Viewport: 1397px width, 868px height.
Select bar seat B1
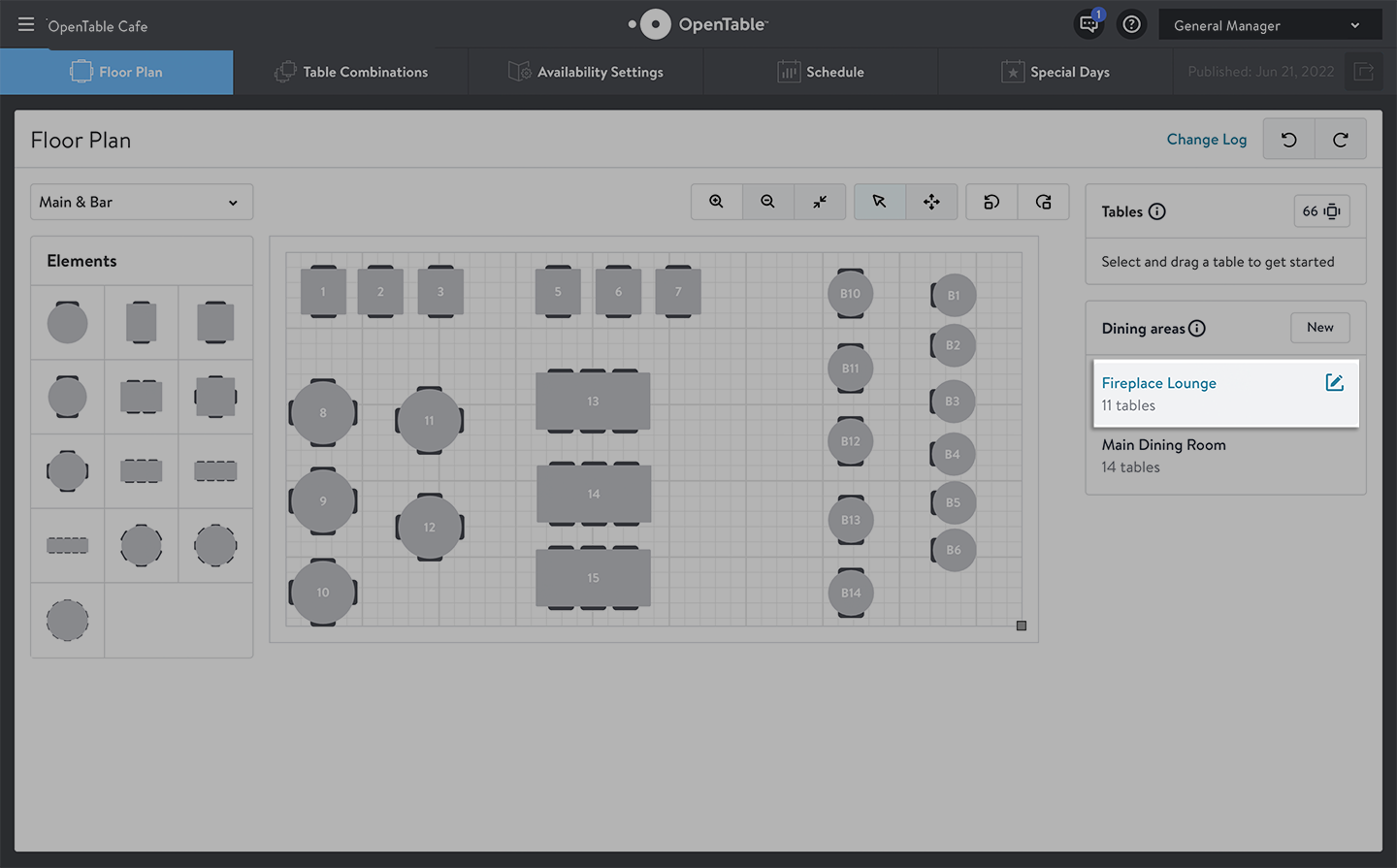click(x=954, y=295)
